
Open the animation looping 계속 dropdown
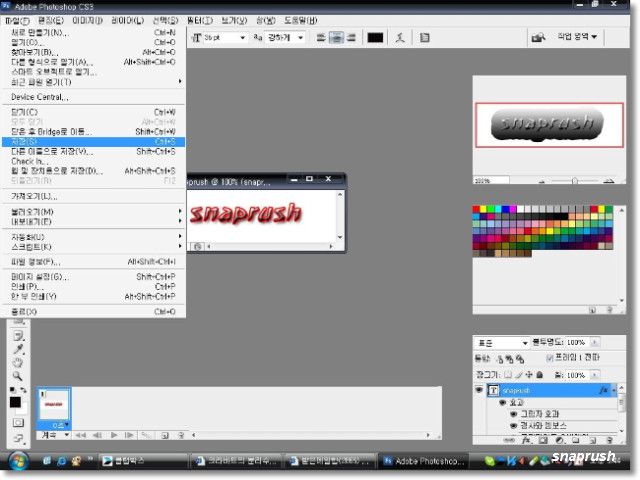pyautogui.click(x=54, y=436)
